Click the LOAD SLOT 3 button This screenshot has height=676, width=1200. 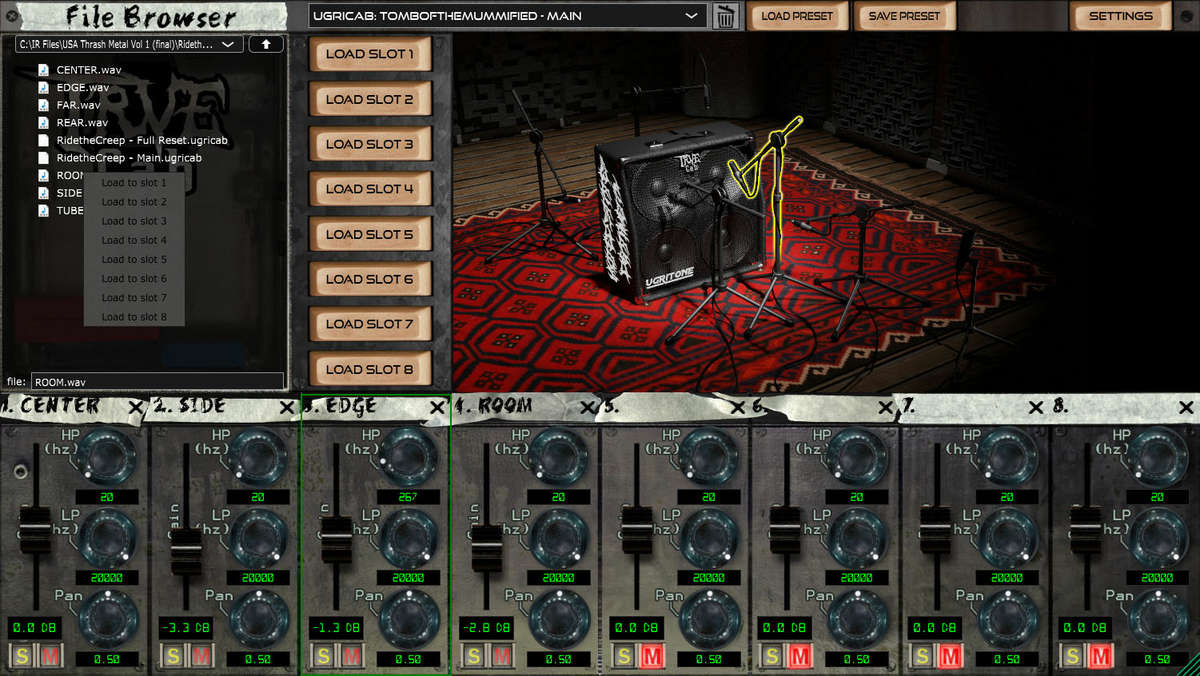click(x=370, y=144)
